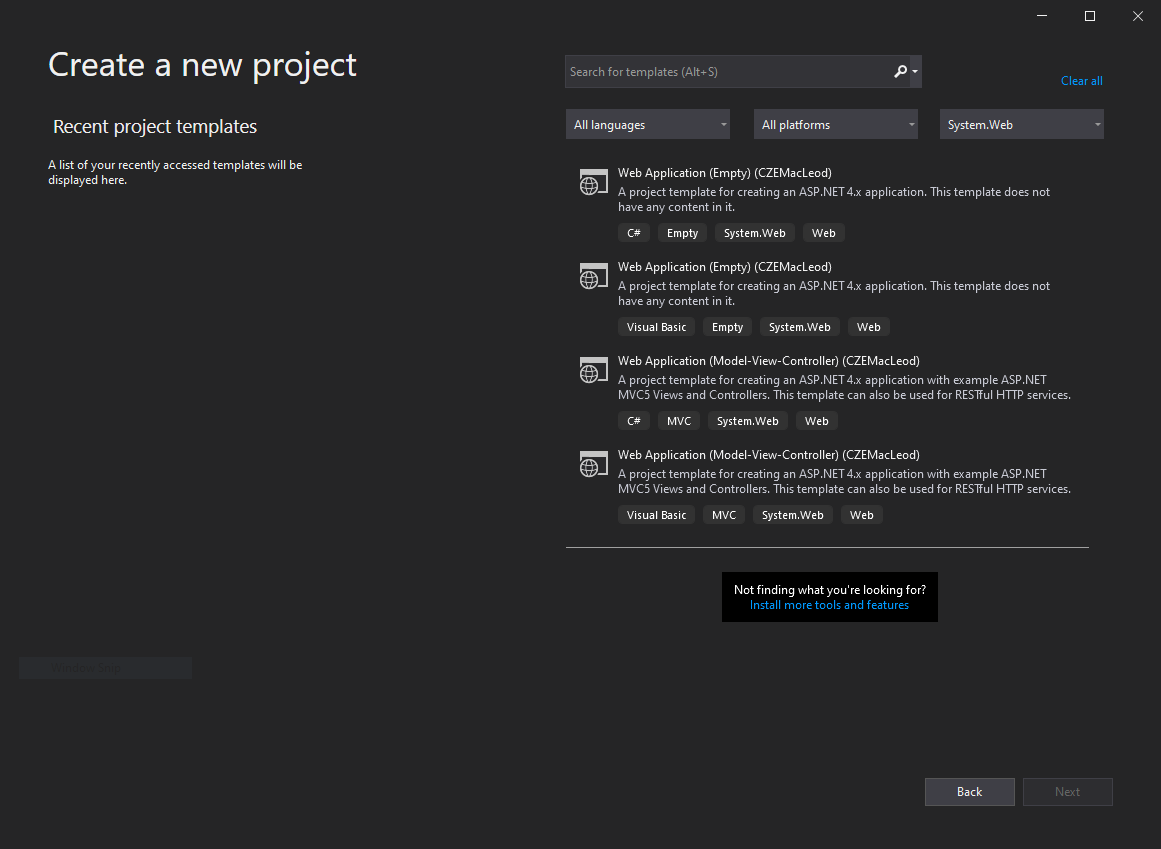Viewport: 1161px width, 849px height.
Task: Click the Visual Basic Model-View-Controller template icon
Action: [x=593, y=464]
